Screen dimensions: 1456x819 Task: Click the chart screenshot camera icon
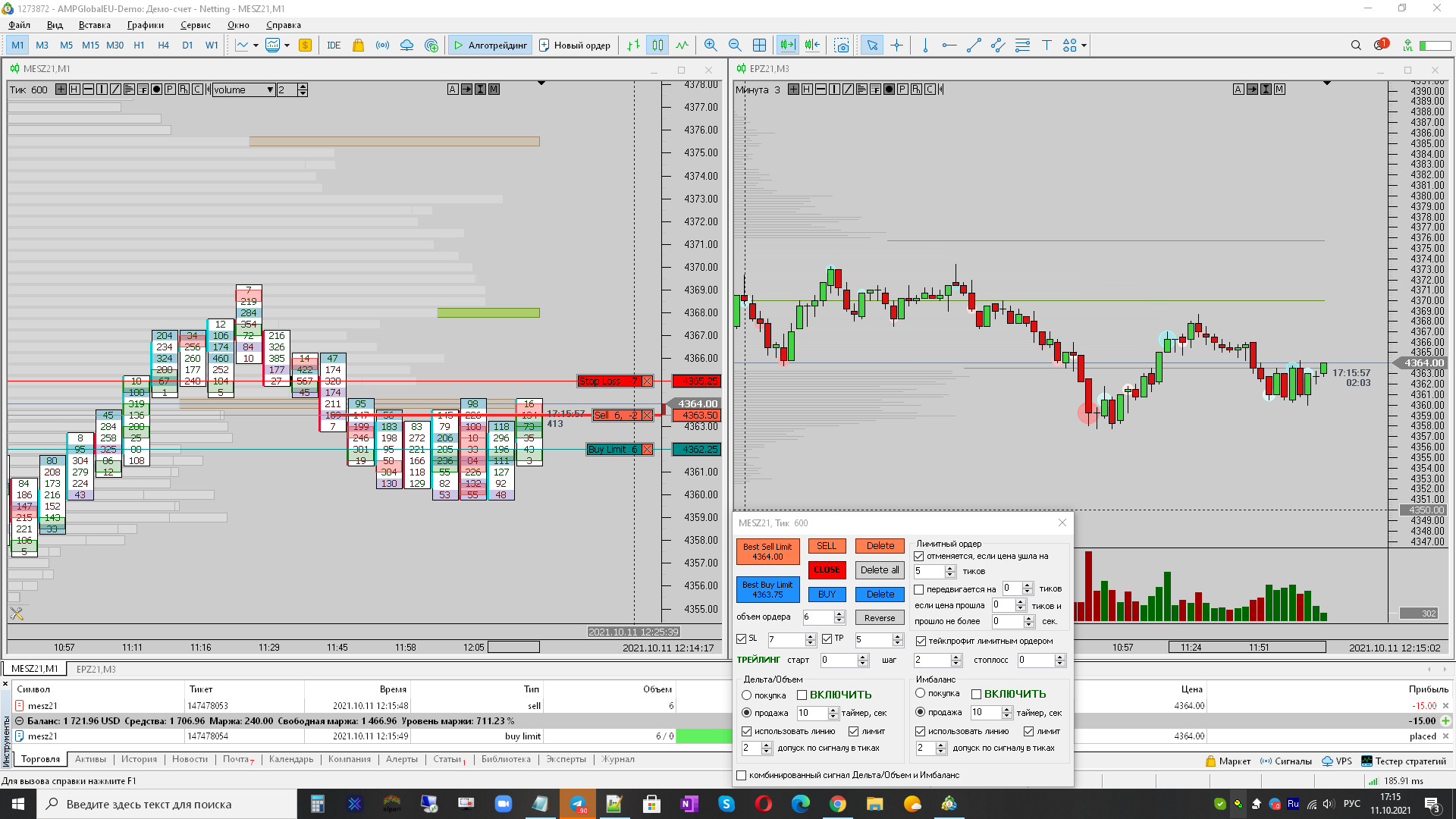[842, 45]
